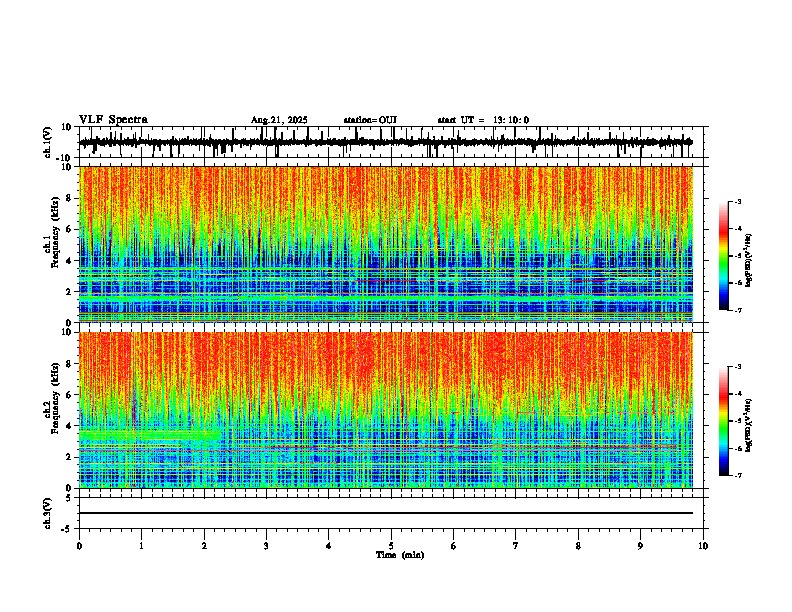Click the "-7" label on ch.2 color bar
This screenshot has height=612, width=792.
tap(738, 475)
